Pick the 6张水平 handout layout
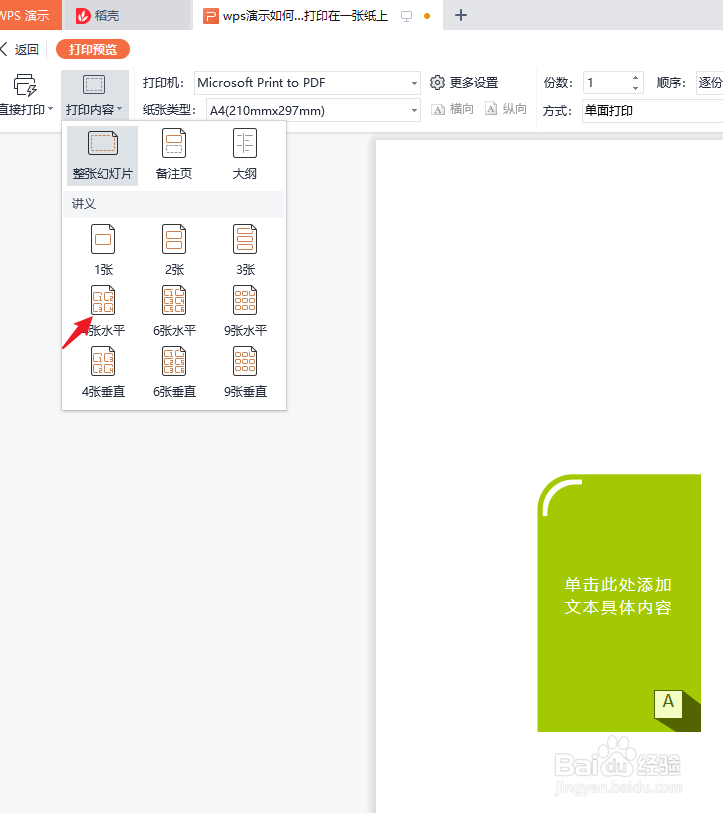The height and width of the screenshot is (813, 723). (x=174, y=311)
